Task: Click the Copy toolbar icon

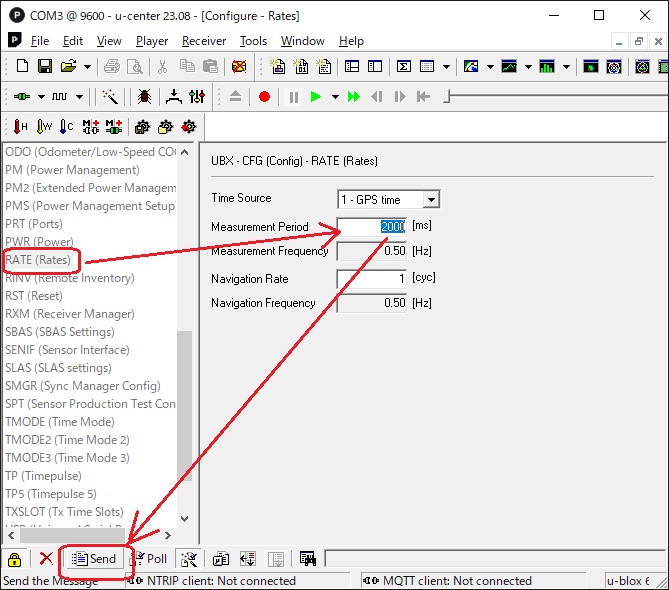Action: pyautogui.click(x=187, y=67)
